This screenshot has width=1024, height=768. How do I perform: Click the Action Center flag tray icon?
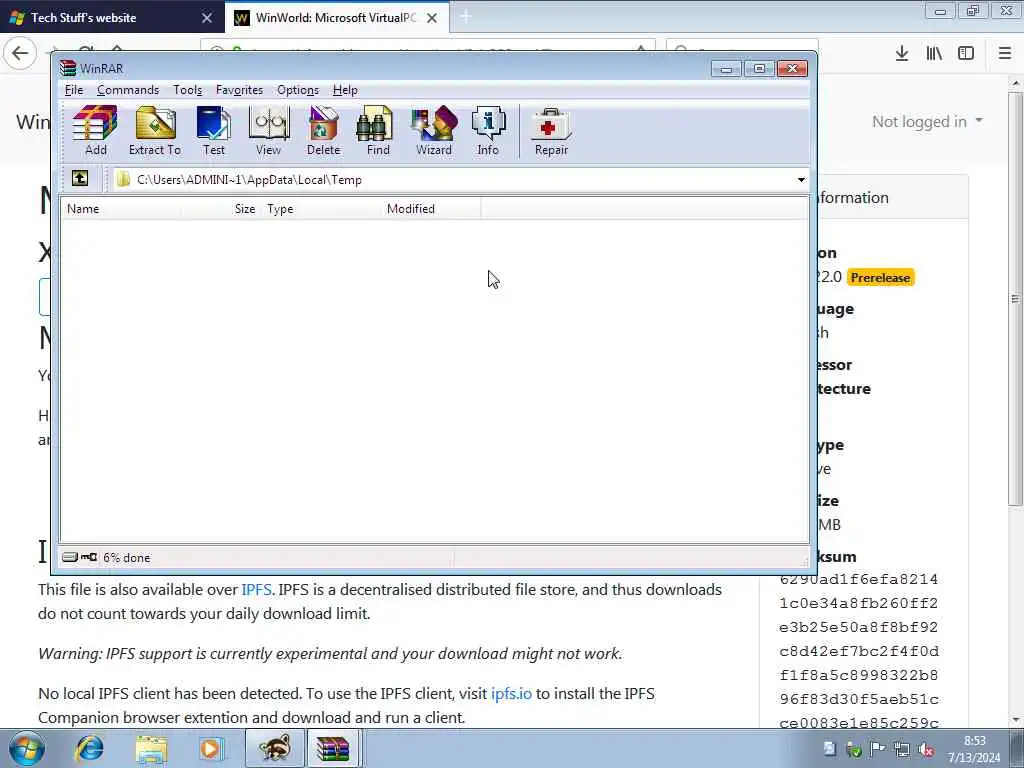878,750
